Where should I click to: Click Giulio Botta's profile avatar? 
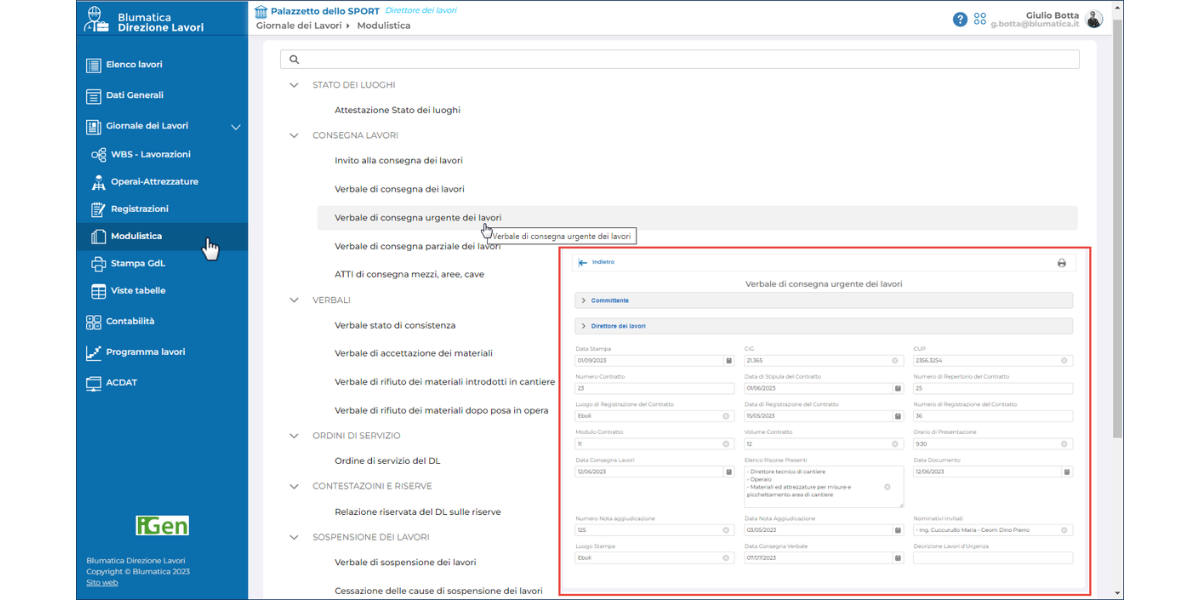coord(1094,19)
